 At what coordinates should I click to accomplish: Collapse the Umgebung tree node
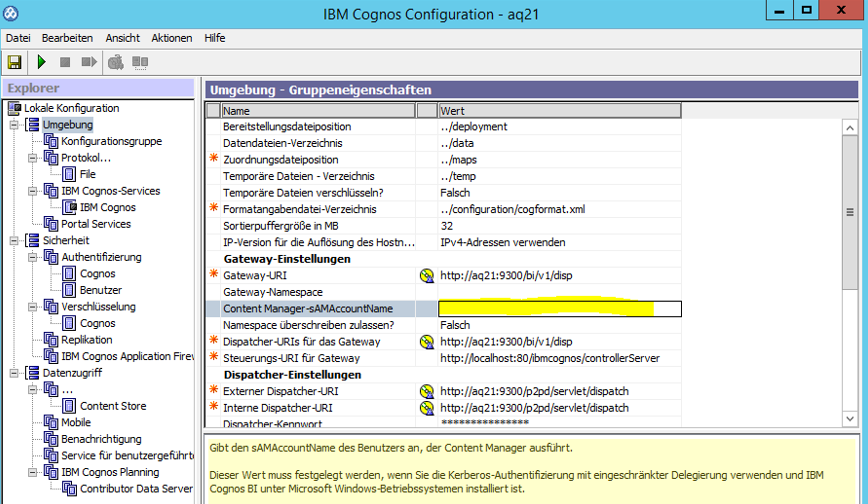click(14, 125)
